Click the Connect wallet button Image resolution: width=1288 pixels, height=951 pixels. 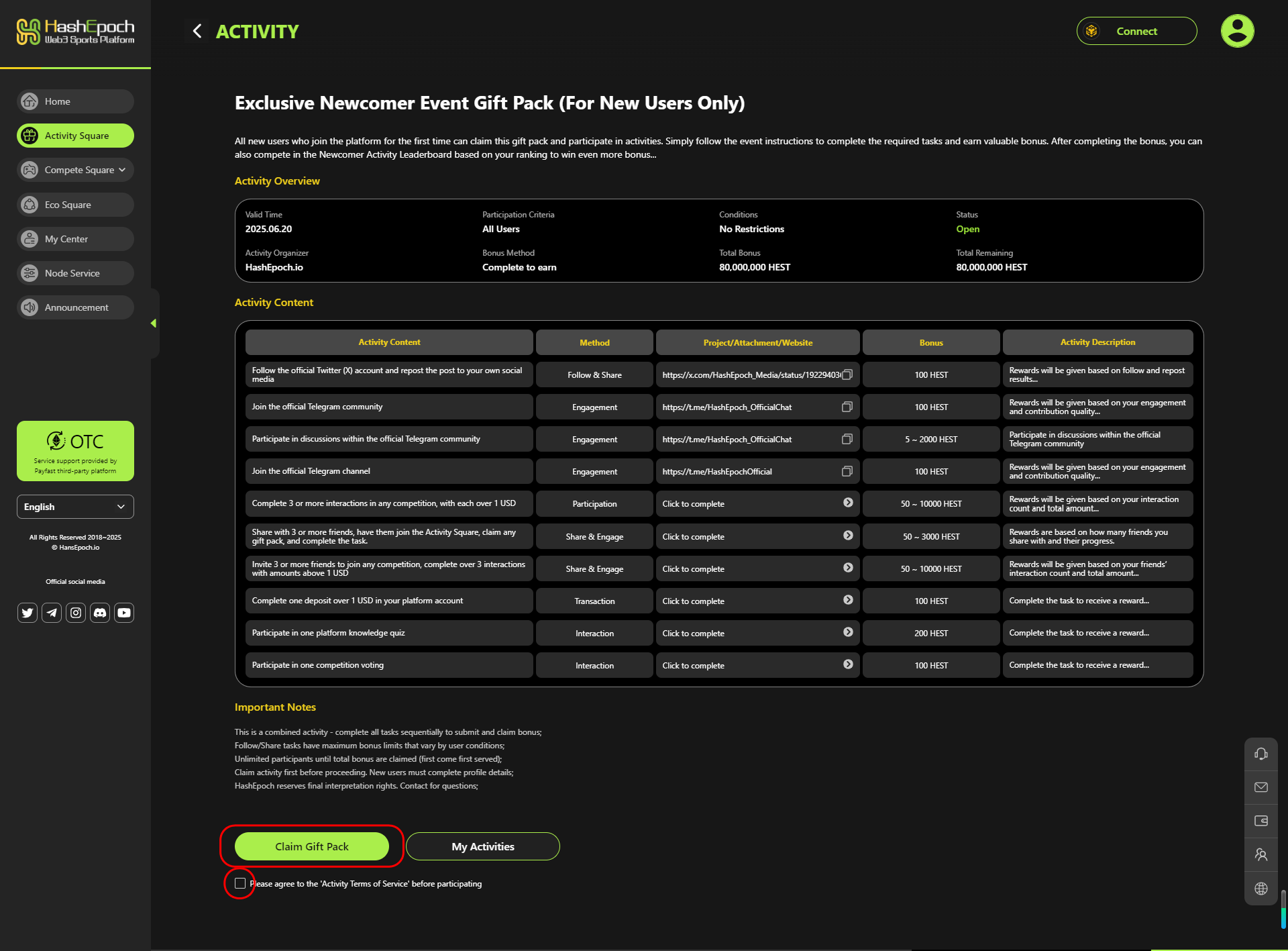[x=1136, y=31]
